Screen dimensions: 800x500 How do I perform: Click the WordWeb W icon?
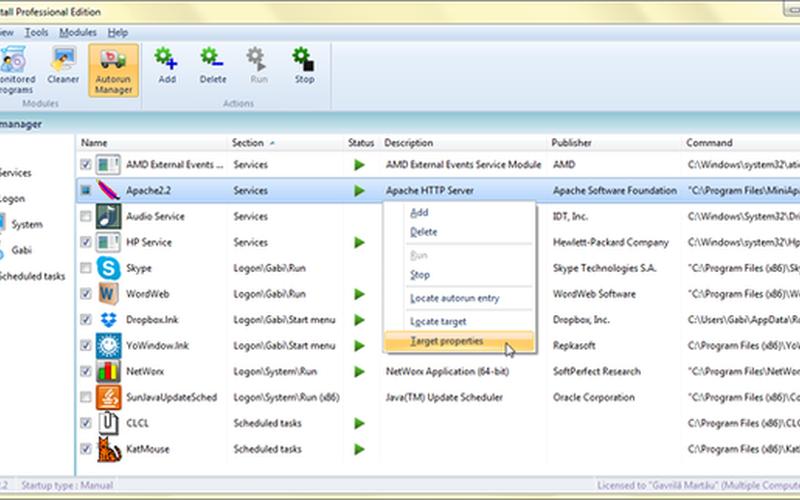(x=108, y=294)
